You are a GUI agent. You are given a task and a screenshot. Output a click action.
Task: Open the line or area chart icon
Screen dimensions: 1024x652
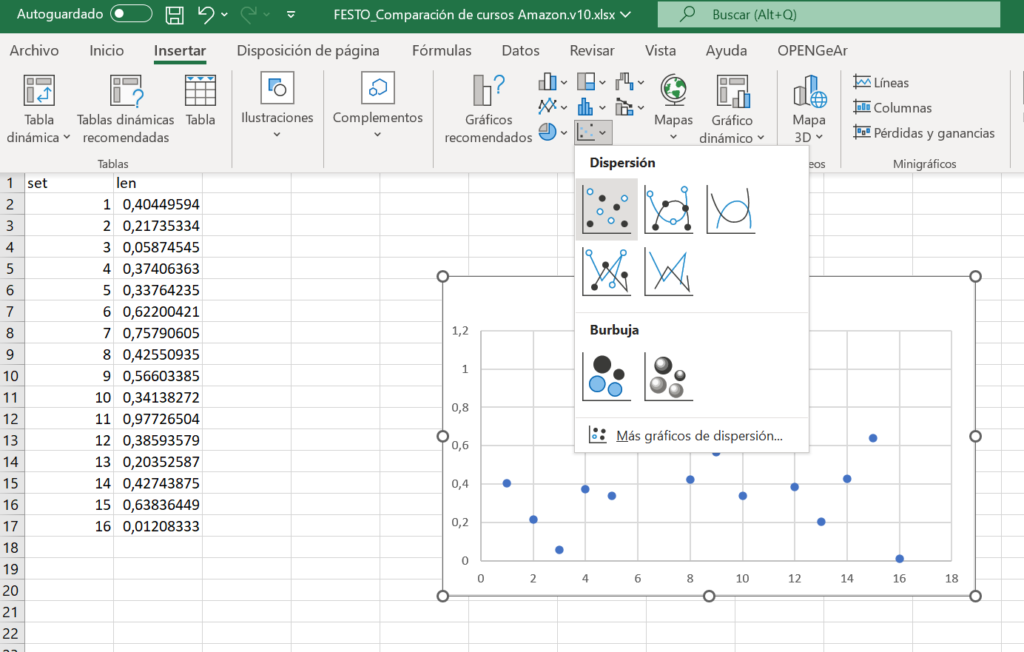point(548,106)
